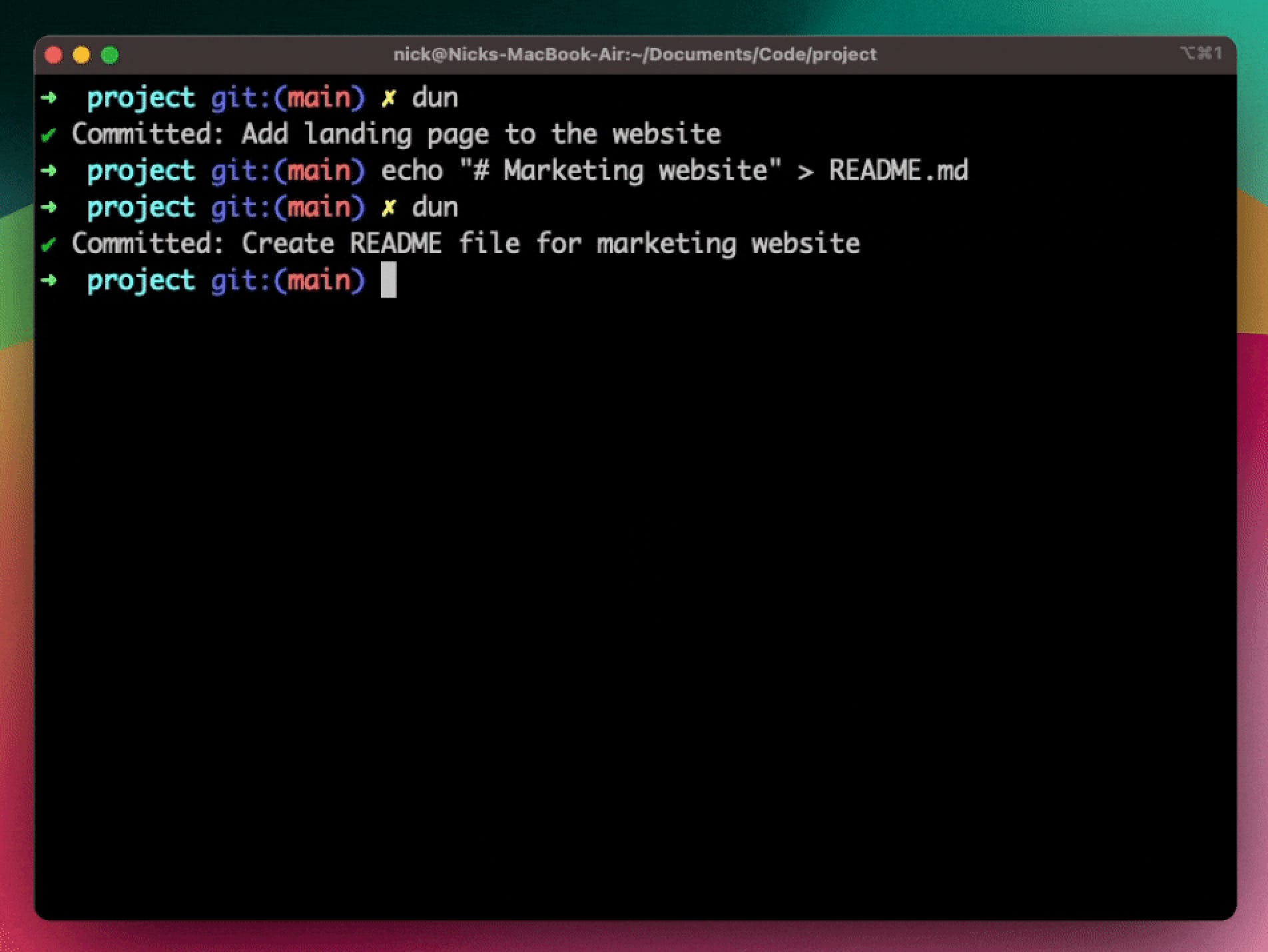Maximize the terminal with green button
This screenshot has width=1268, height=952.
110,55
